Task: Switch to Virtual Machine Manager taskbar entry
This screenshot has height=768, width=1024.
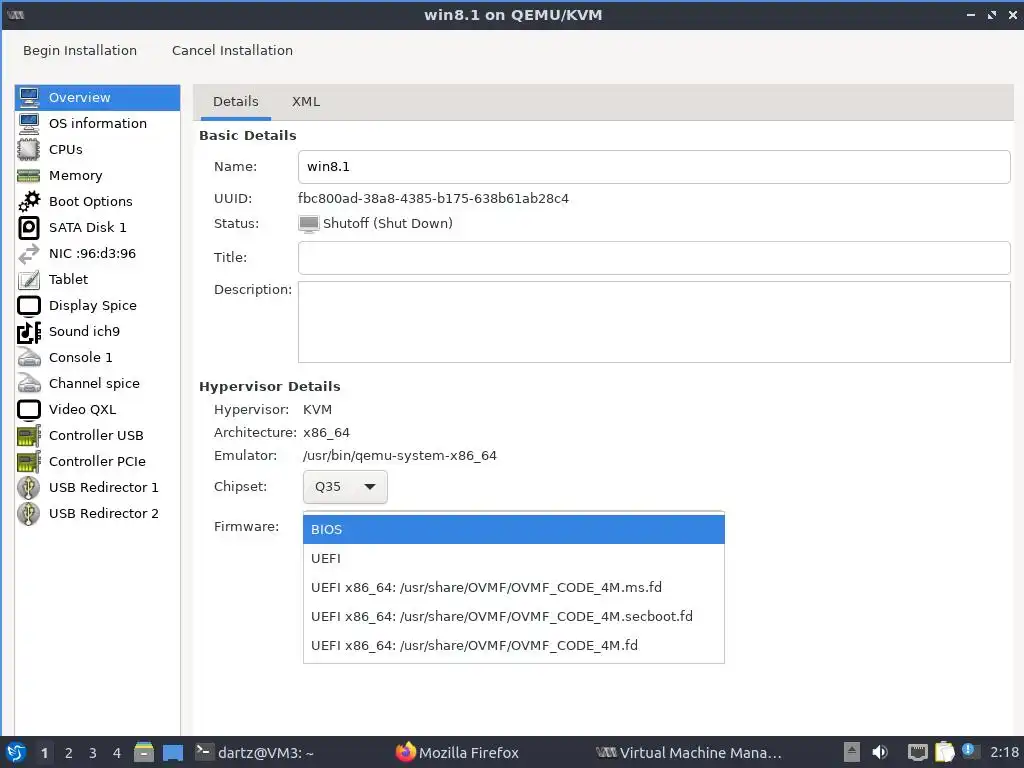Action: coord(689,752)
